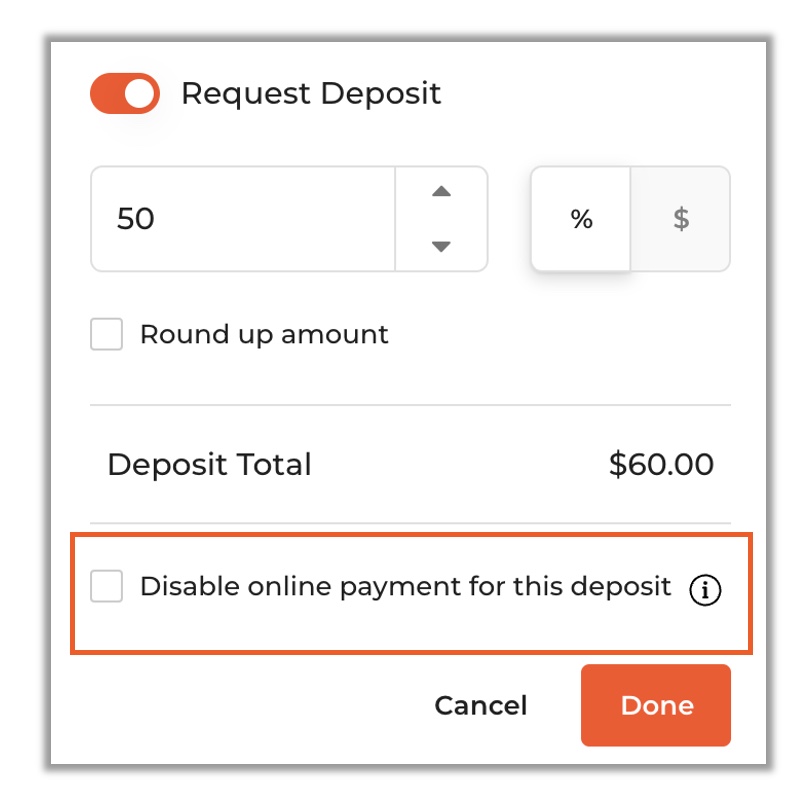Click into the deposit amount field showing 50
This screenshot has width=806, height=798.
(243, 219)
